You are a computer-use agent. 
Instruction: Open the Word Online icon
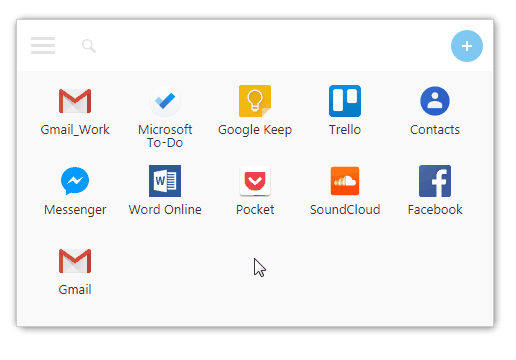tap(165, 181)
